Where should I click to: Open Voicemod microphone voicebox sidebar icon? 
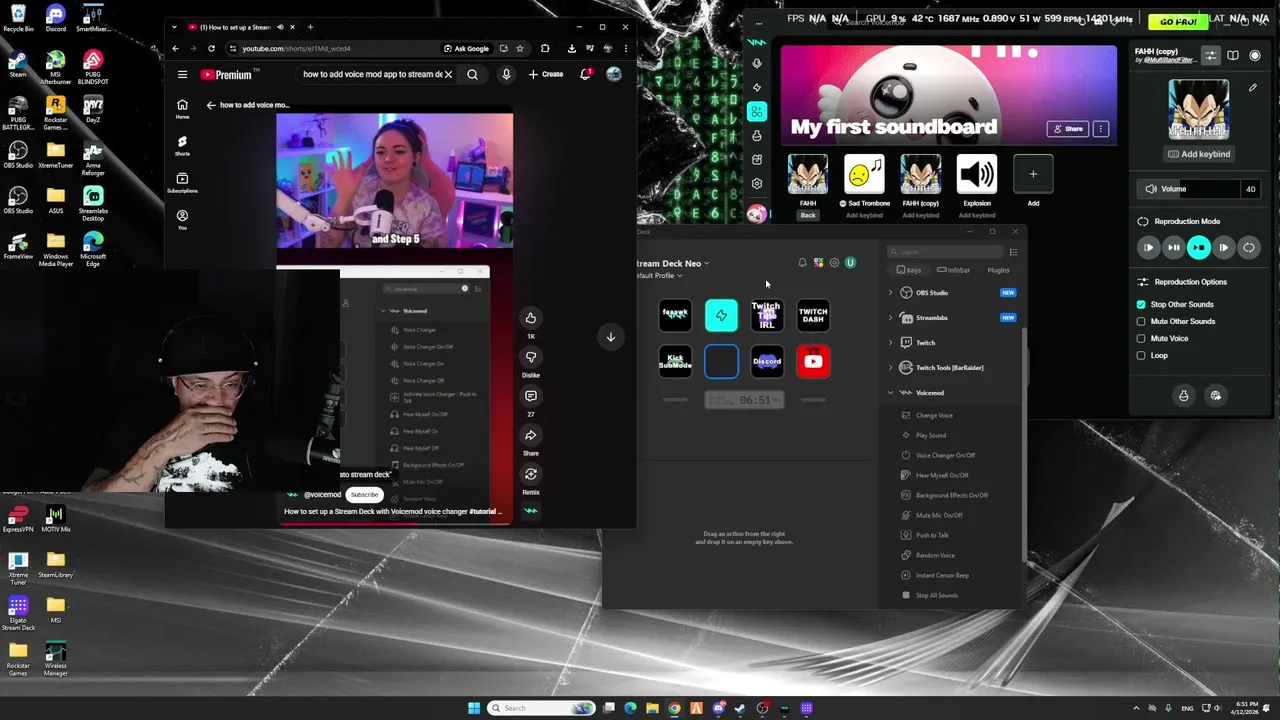757,63
